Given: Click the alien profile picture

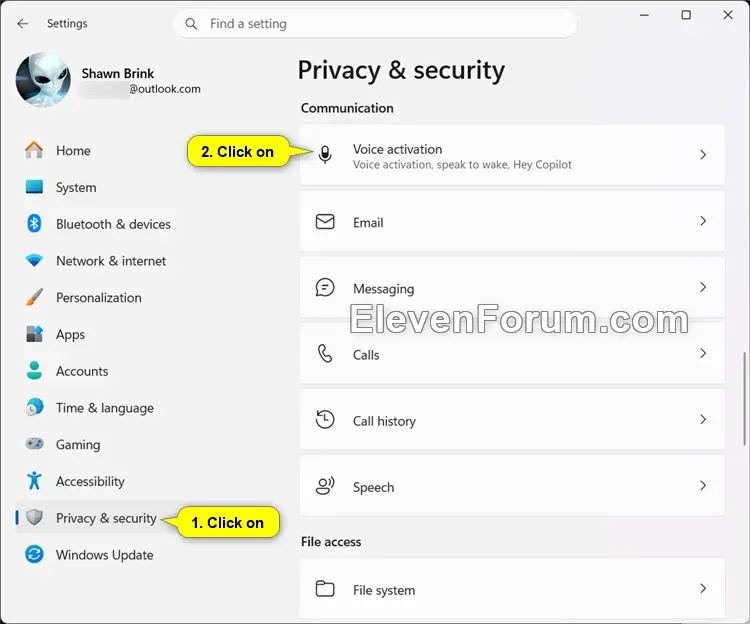Looking at the screenshot, I should (43, 79).
